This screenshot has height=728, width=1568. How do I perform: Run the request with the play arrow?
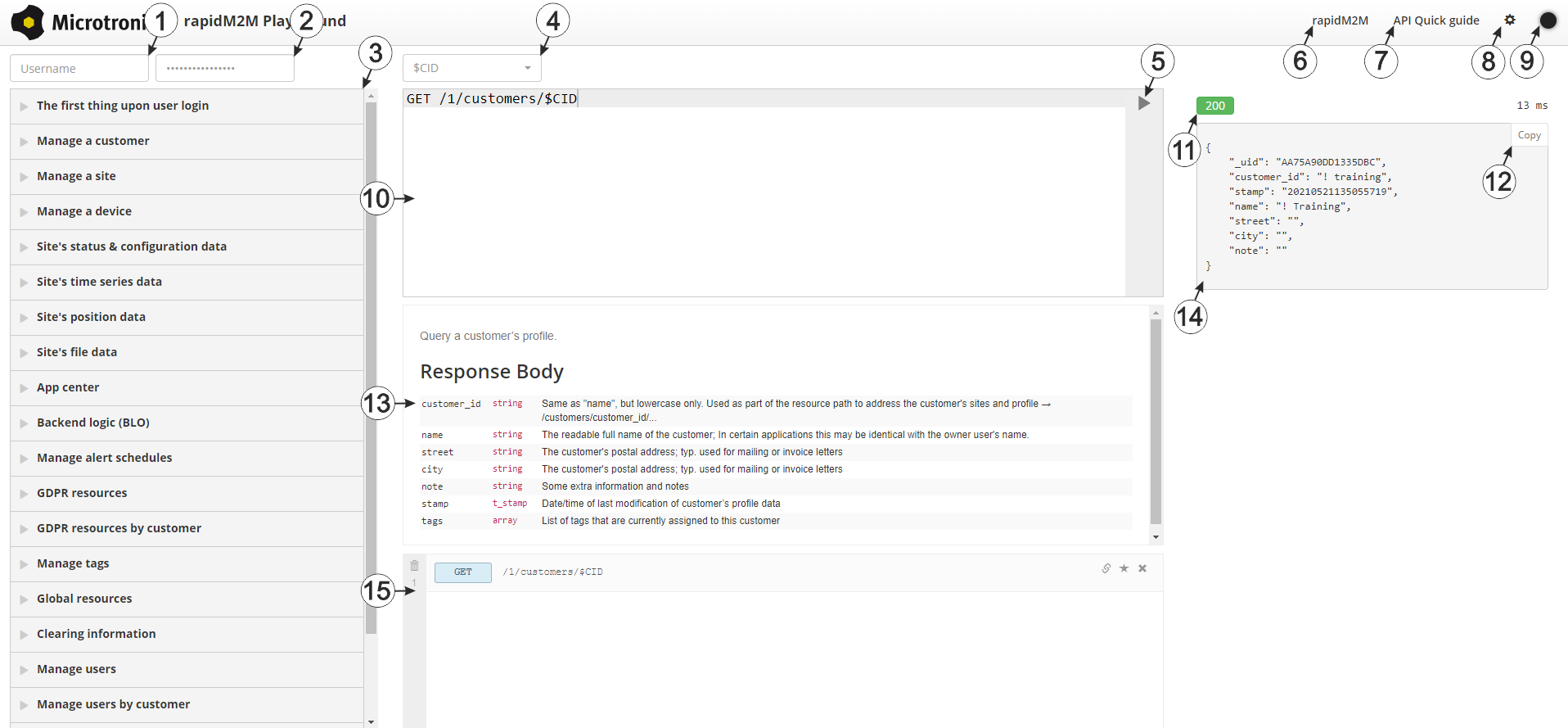[1144, 103]
